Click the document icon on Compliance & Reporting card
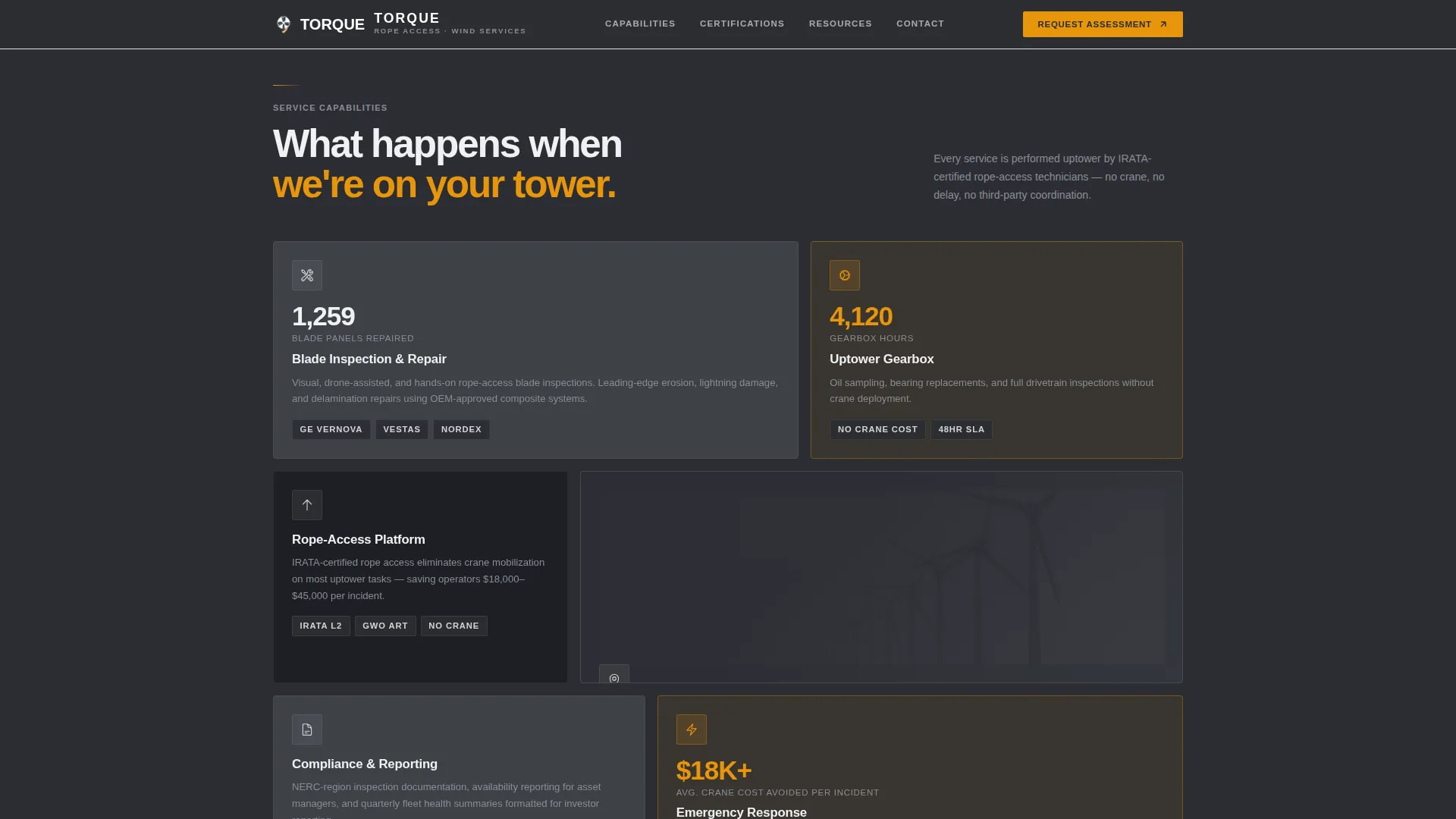This screenshot has height=819, width=1456. click(307, 730)
